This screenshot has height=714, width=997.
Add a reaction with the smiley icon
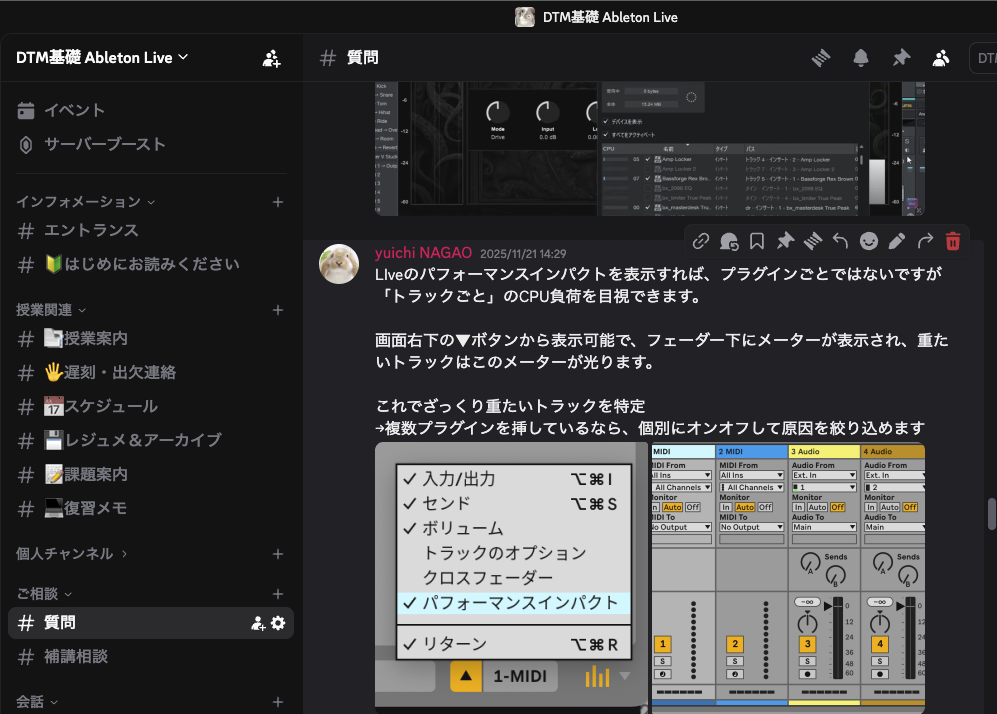coord(869,240)
